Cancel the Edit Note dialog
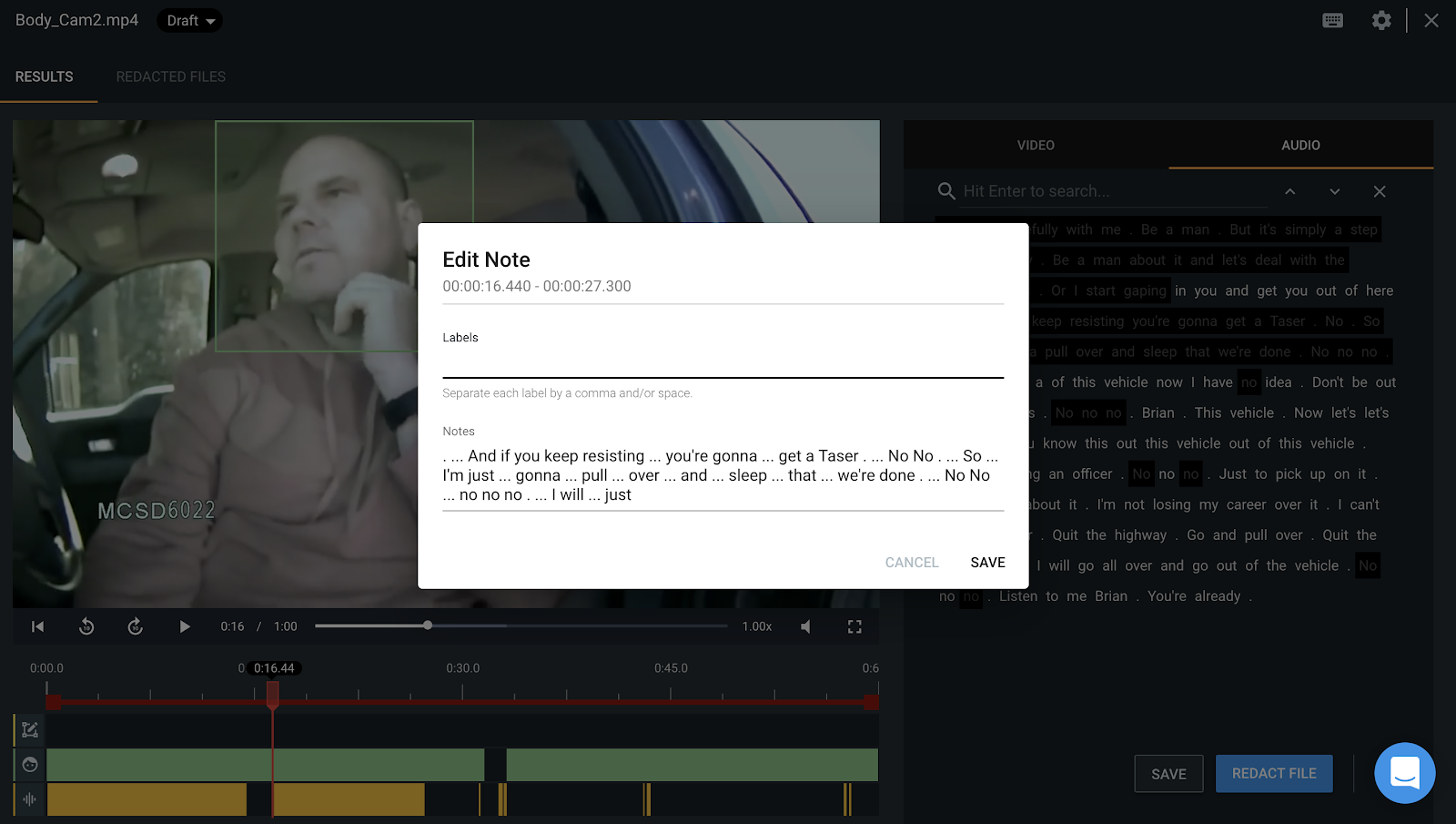 [x=912, y=563]
